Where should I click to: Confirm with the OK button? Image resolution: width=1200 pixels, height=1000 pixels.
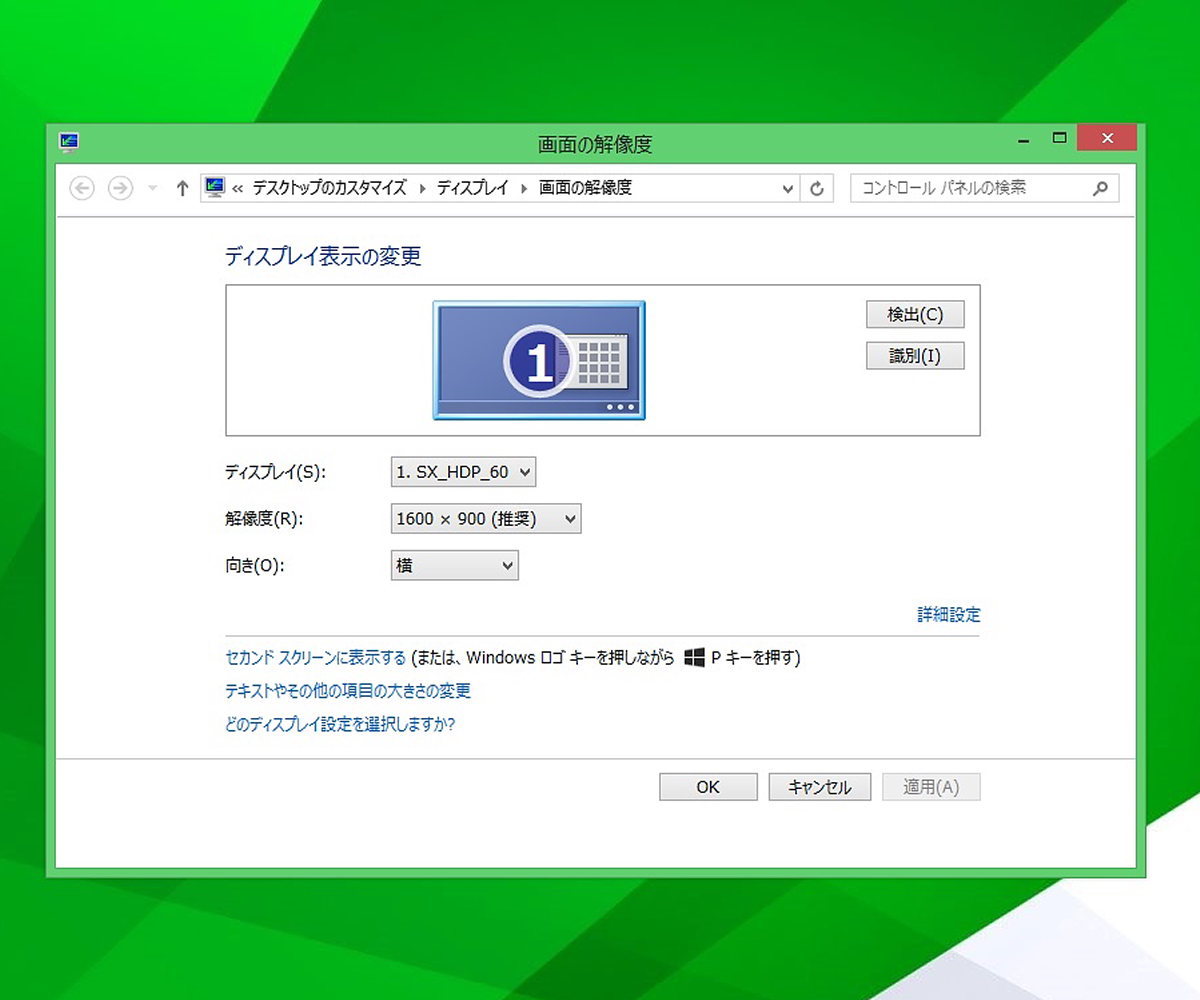click(708, 787)
